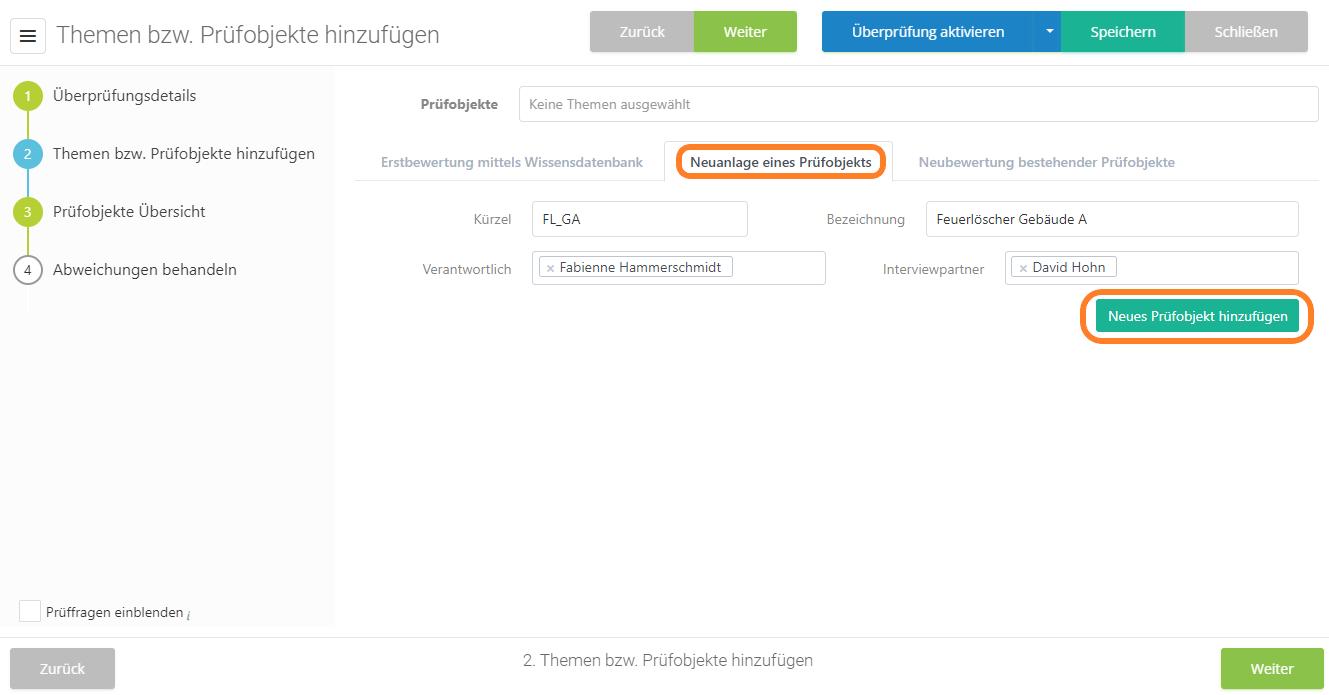The image size is (1329, 695).
Task: Click into Bezeichnung input field
Action: click(1111, 219)
